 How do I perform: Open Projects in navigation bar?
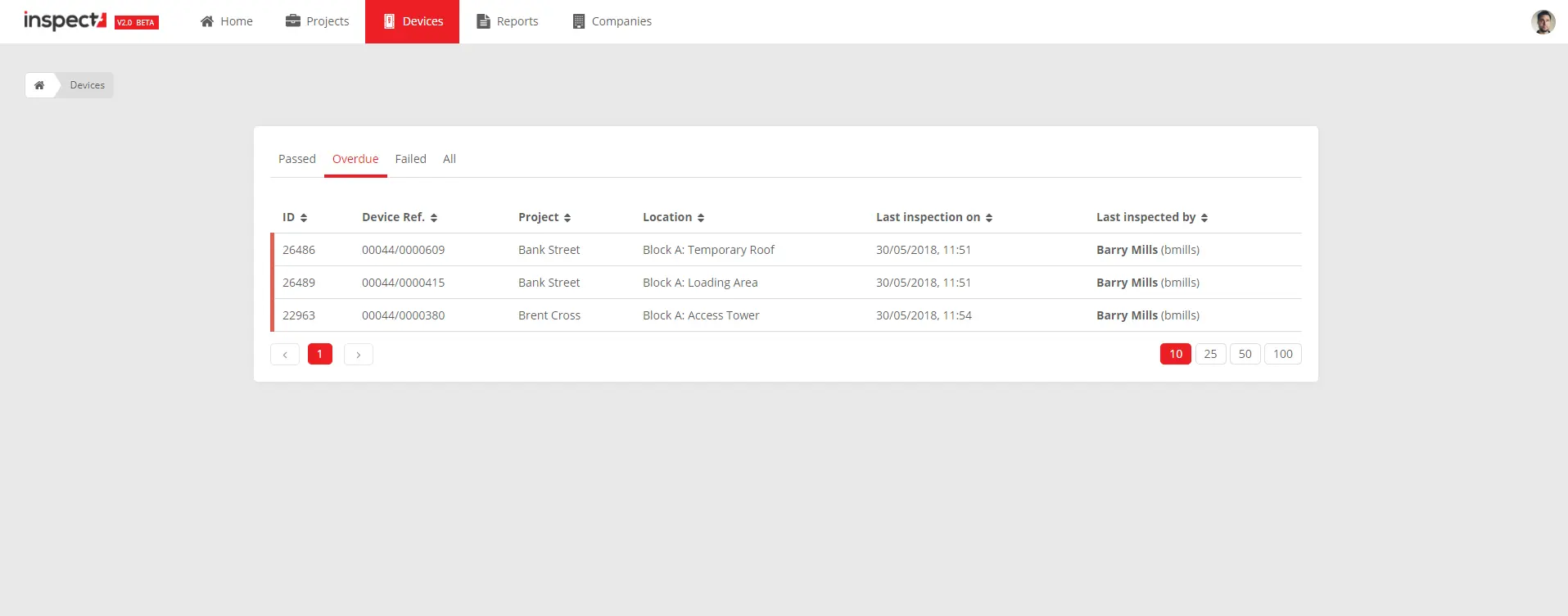click(x=317, y=21)
